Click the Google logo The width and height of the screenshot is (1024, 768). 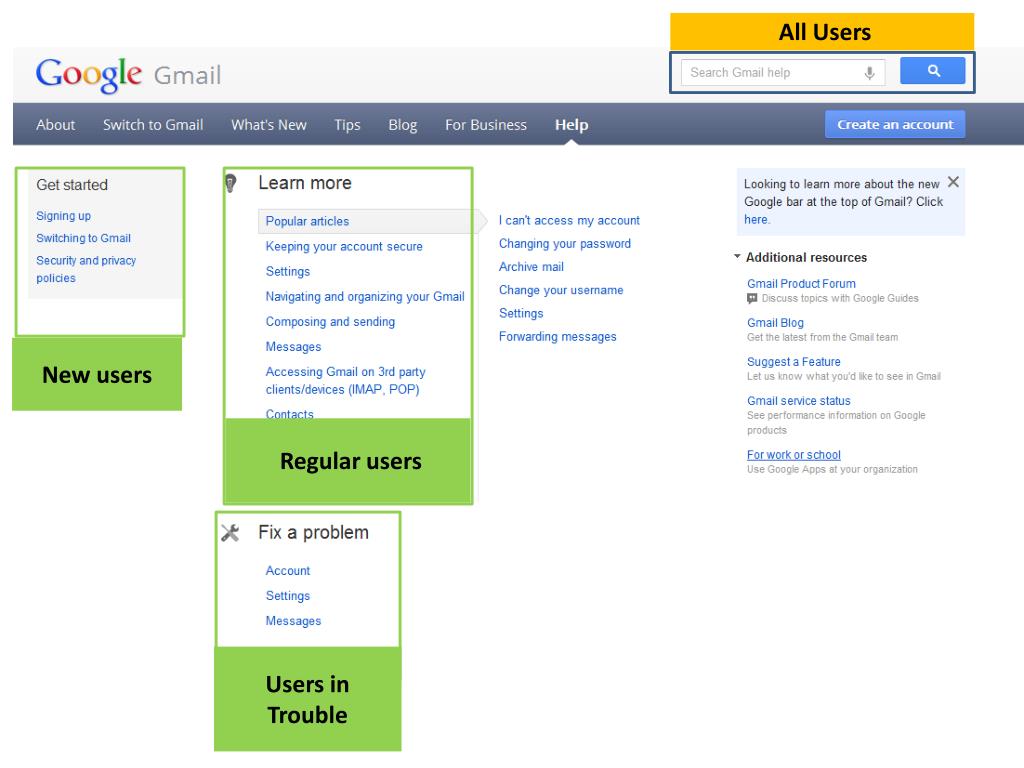[88, 75]
